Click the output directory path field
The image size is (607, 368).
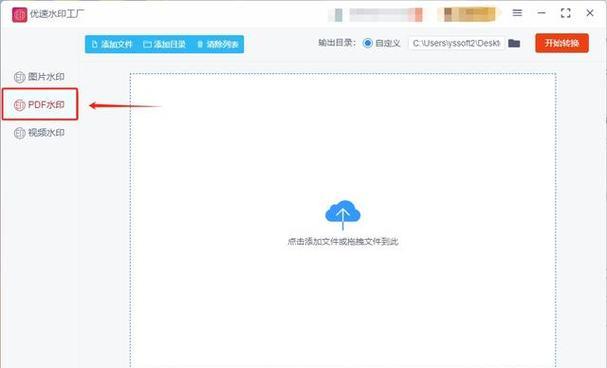457,43
